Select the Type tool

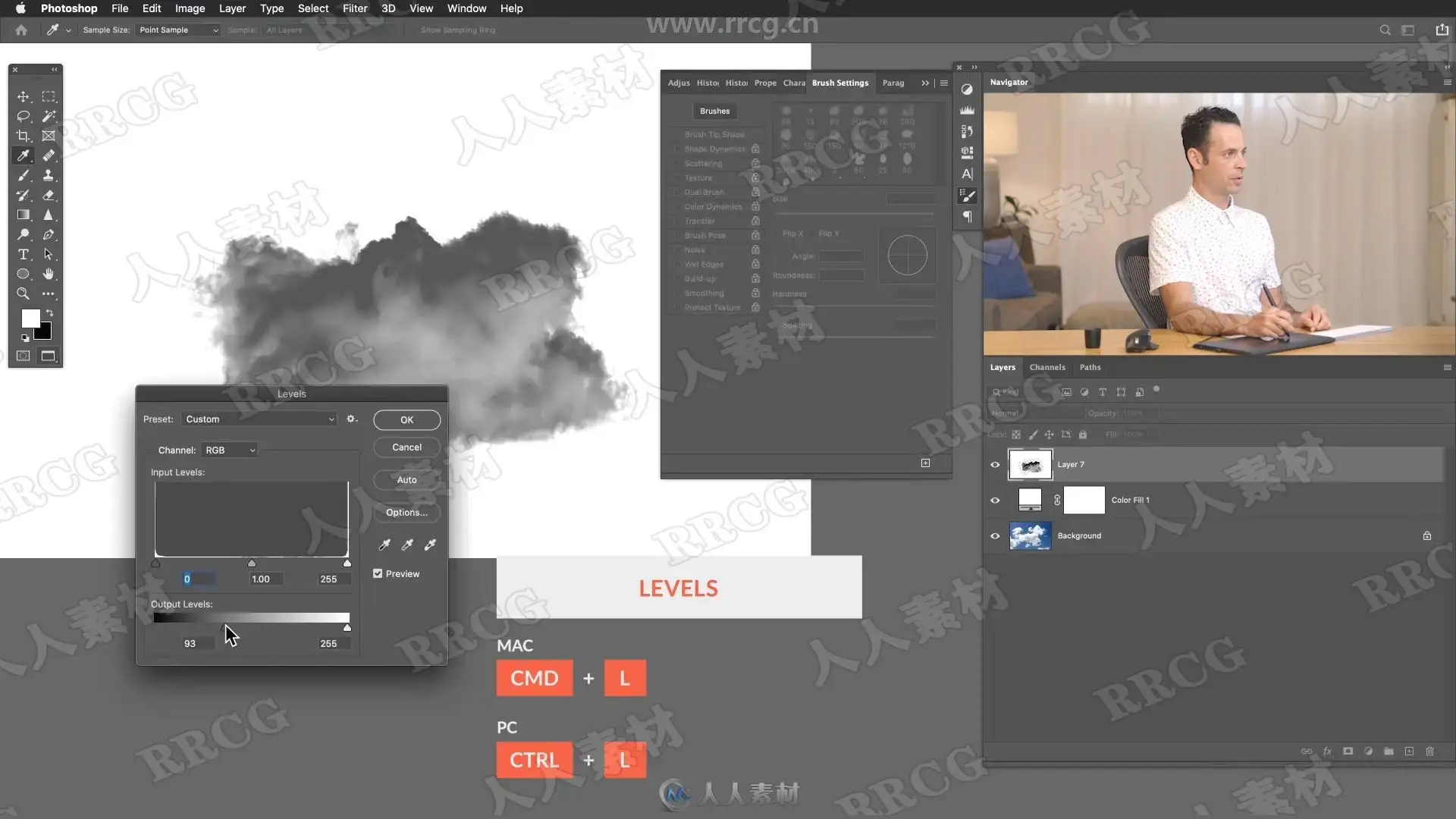24,255
